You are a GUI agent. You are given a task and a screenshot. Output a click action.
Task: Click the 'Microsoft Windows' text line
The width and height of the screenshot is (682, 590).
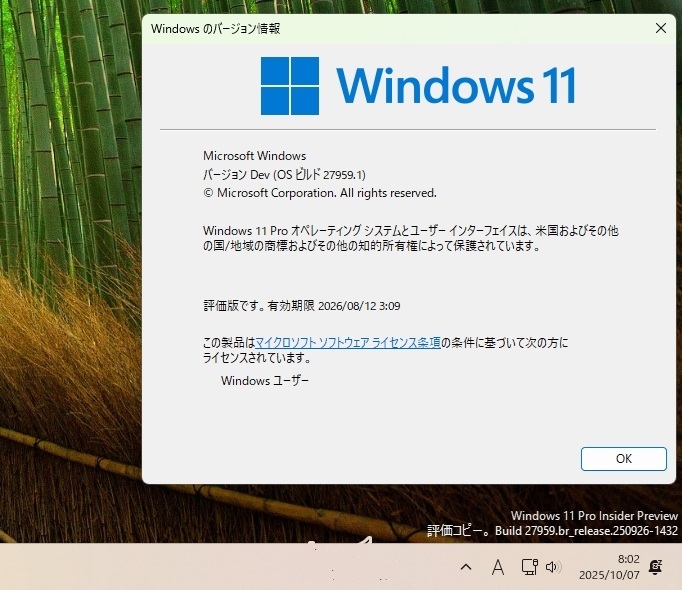click(x=254, y=156)
